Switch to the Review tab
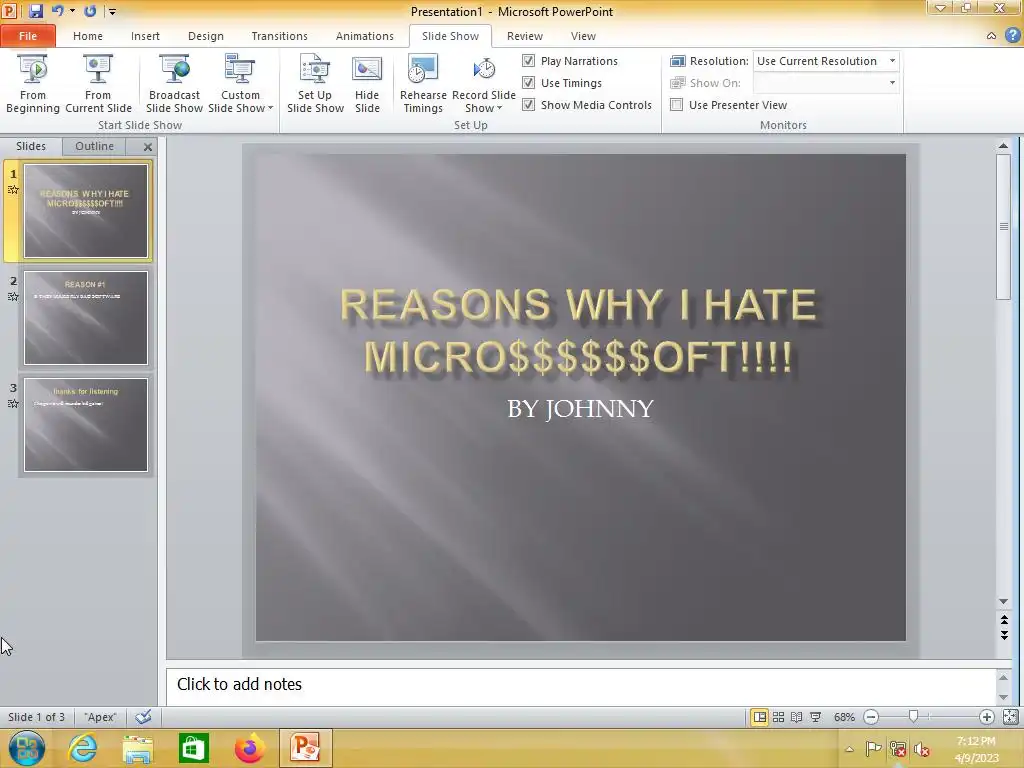 coord(524,36)
